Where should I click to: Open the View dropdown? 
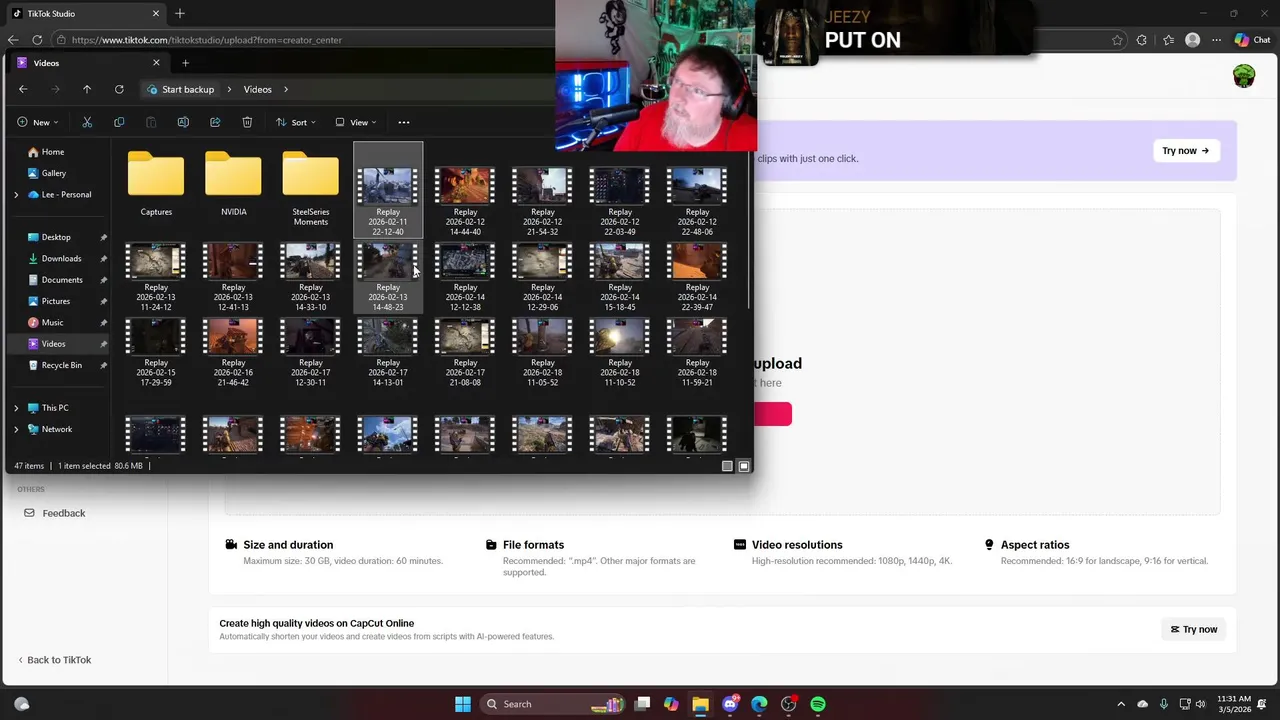coord(356,122)
